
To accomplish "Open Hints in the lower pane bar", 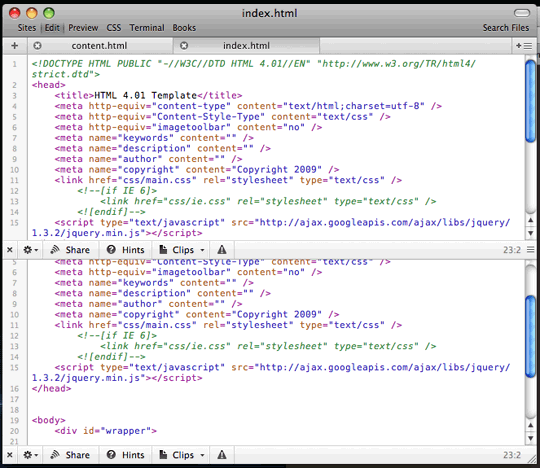I will click(x=125, y=455).
